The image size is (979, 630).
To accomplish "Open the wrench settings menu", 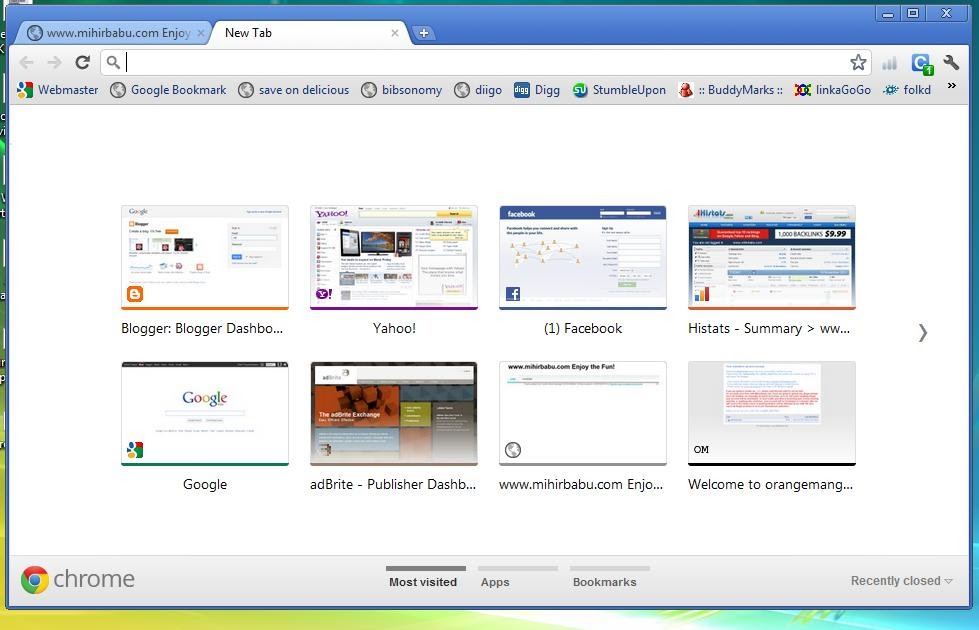I will (951, 62).
